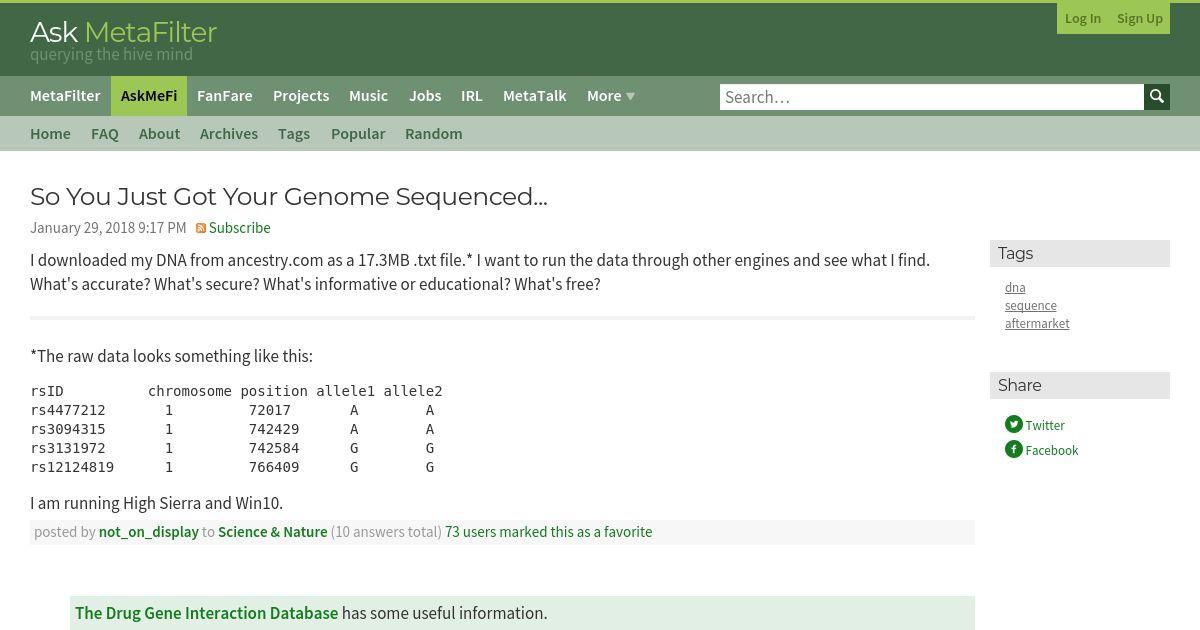Open not_on_display user profile
This screenshot has width=1200, height=630.
(149, 532)
